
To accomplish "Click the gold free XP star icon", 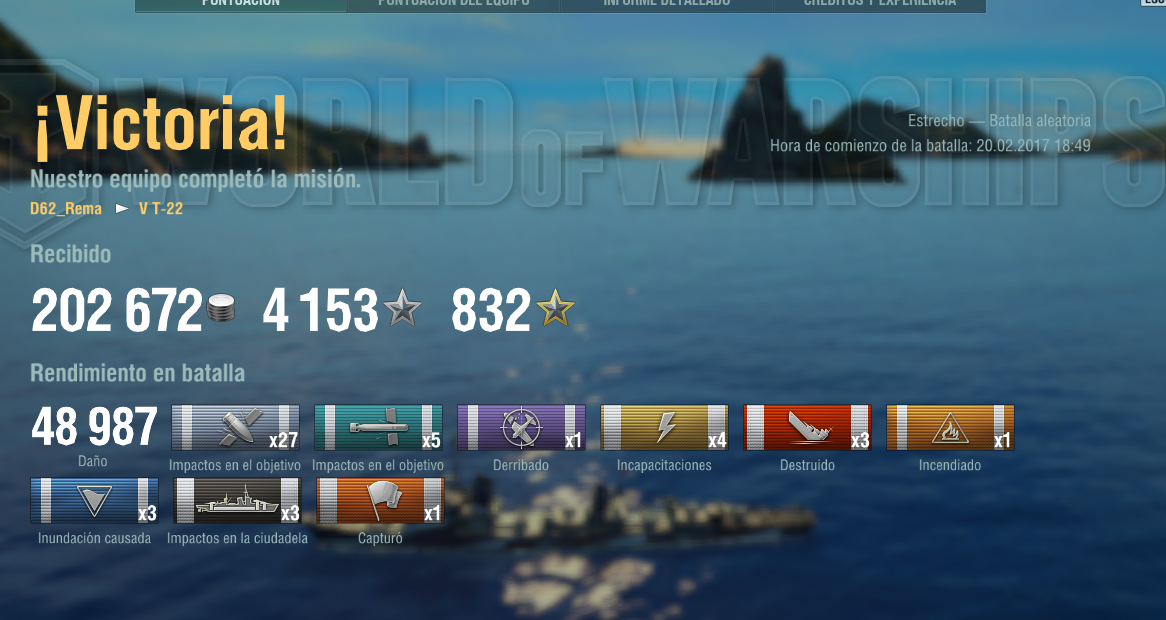I will (555, 309).
